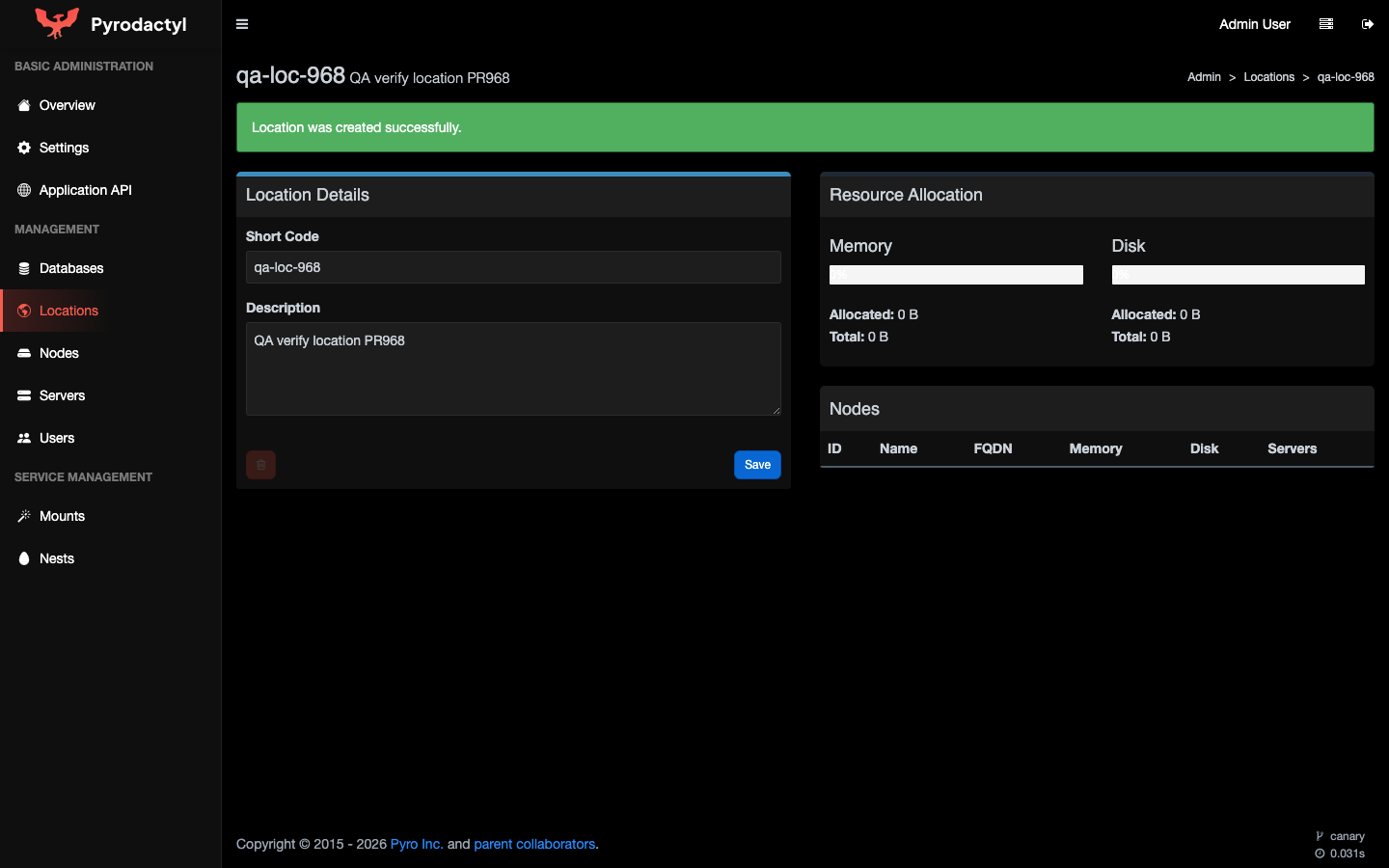The width and height of the screenshot is (1389, 868).
Task: Click the Application API globe icon
Action: click(24, 190)
